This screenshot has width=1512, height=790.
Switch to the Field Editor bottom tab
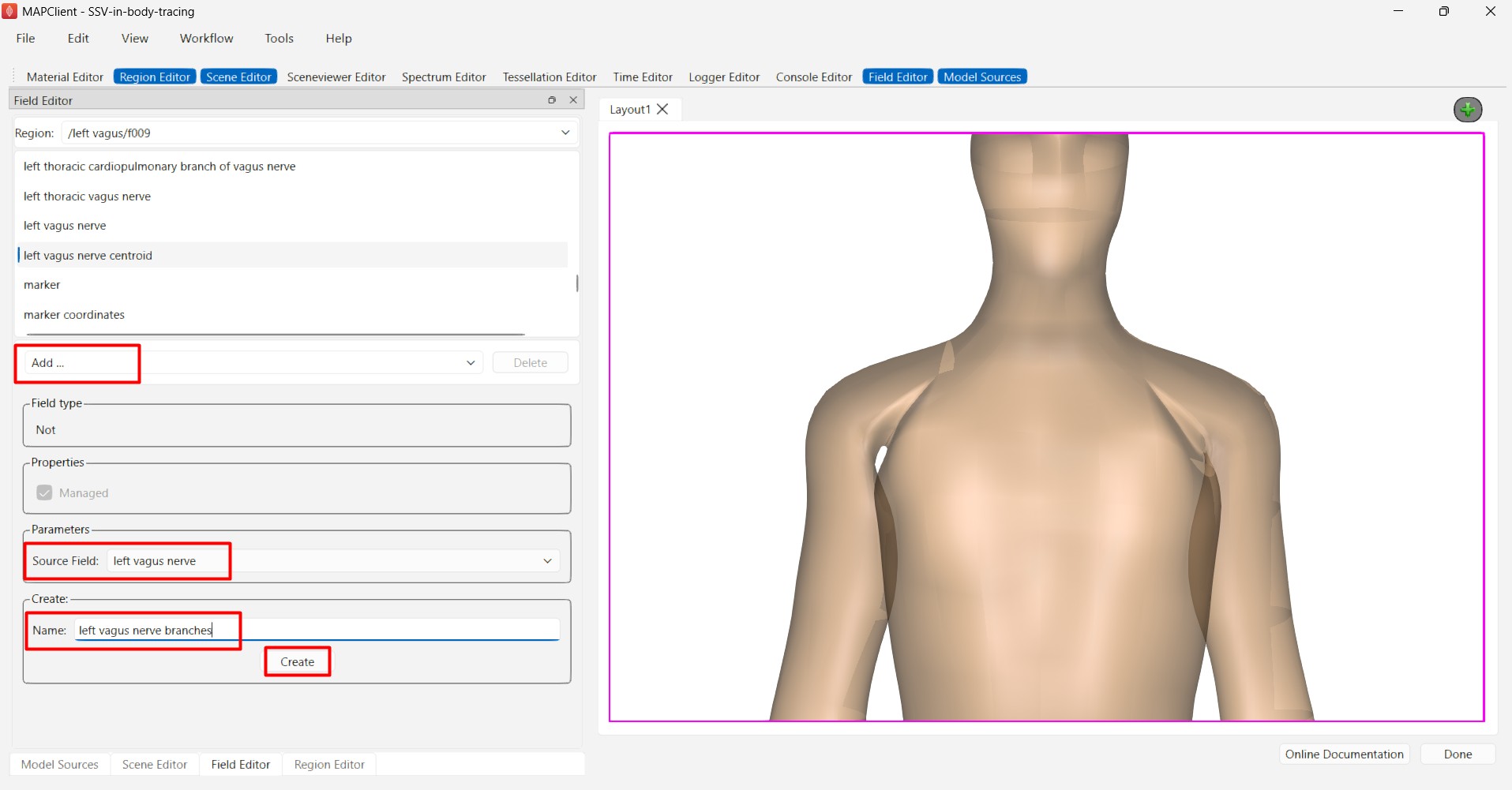pos(241,765)
